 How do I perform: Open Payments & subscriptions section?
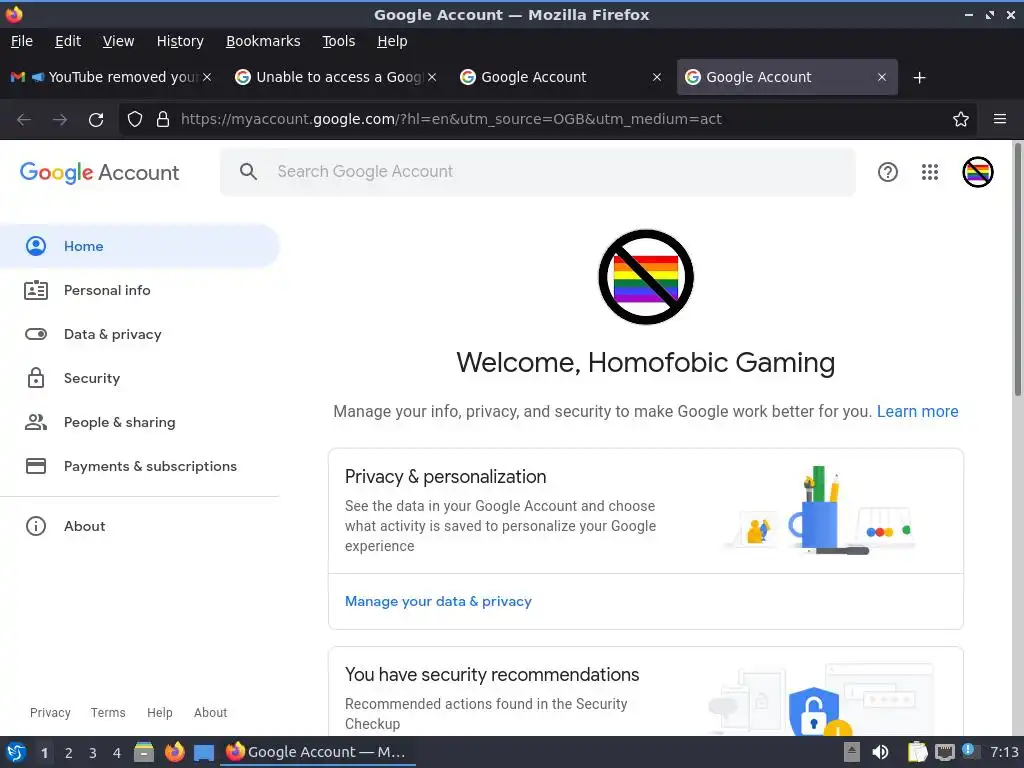click(139, 466)
